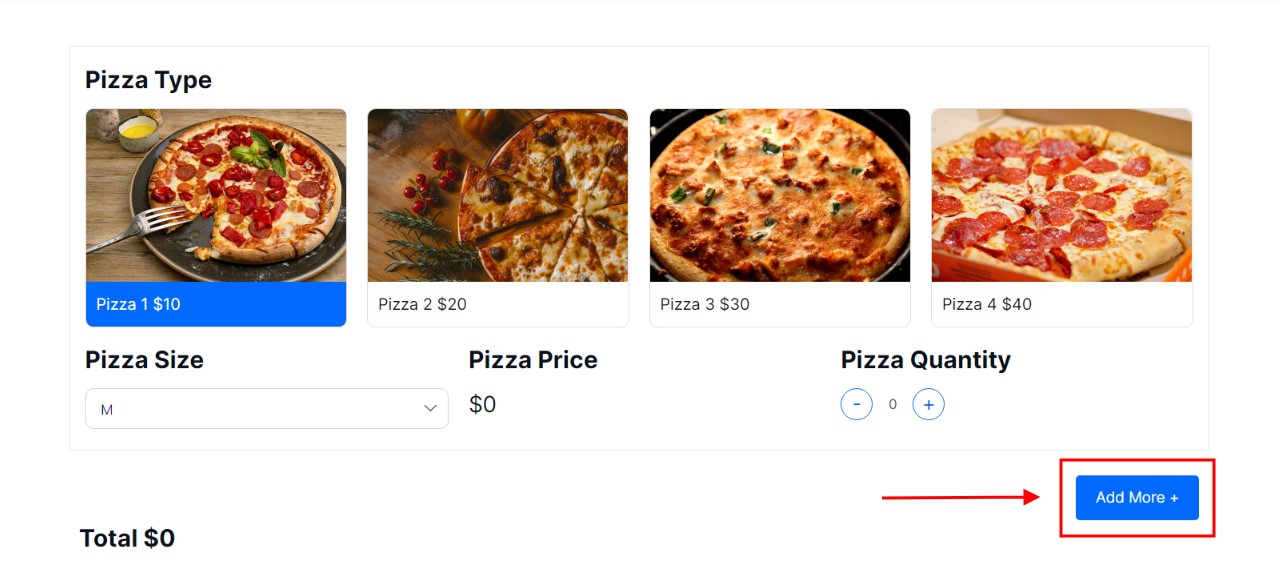
Task: Click the Pizza Size heading
Action: click(x=144, y=360)
